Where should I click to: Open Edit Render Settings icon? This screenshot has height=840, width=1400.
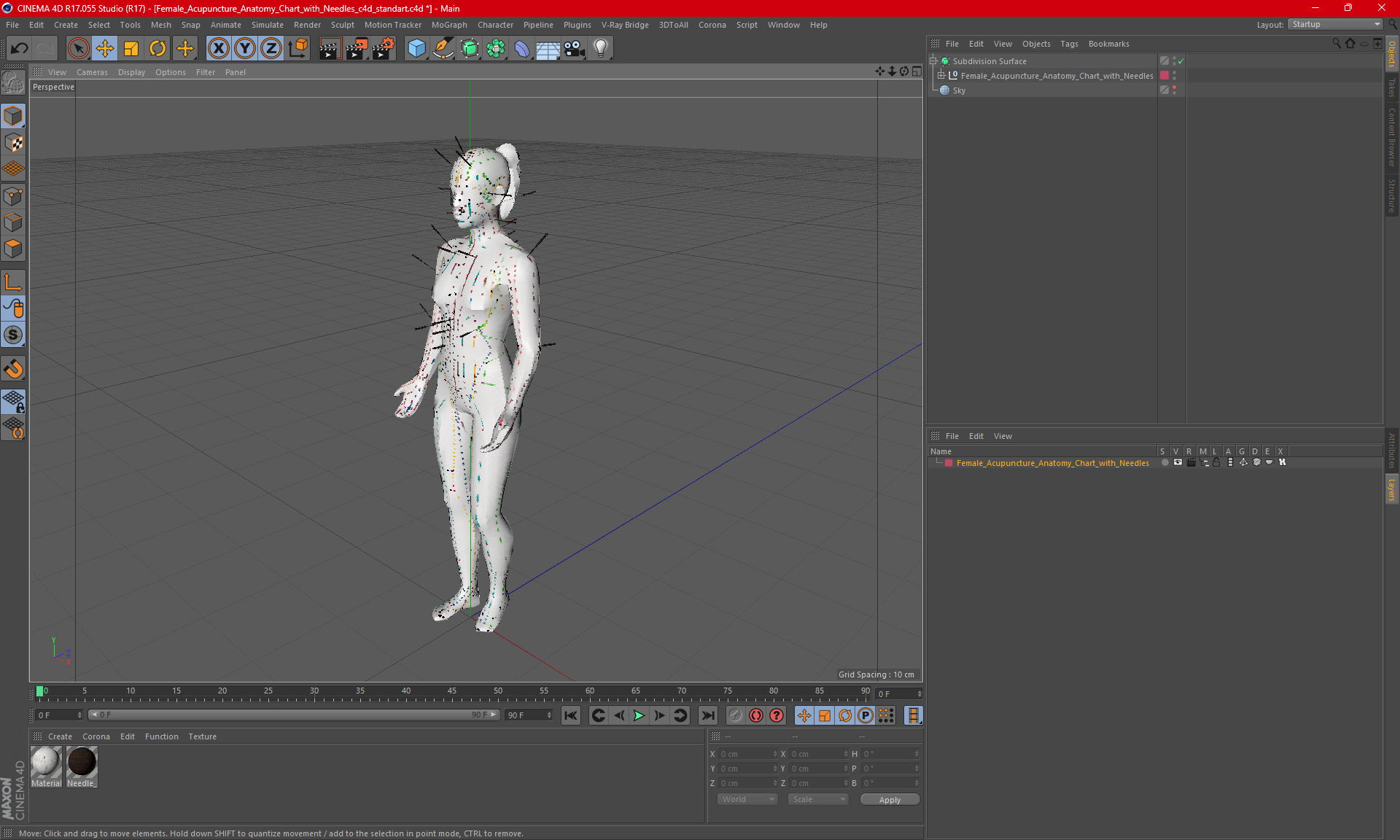tap(383, 49)
